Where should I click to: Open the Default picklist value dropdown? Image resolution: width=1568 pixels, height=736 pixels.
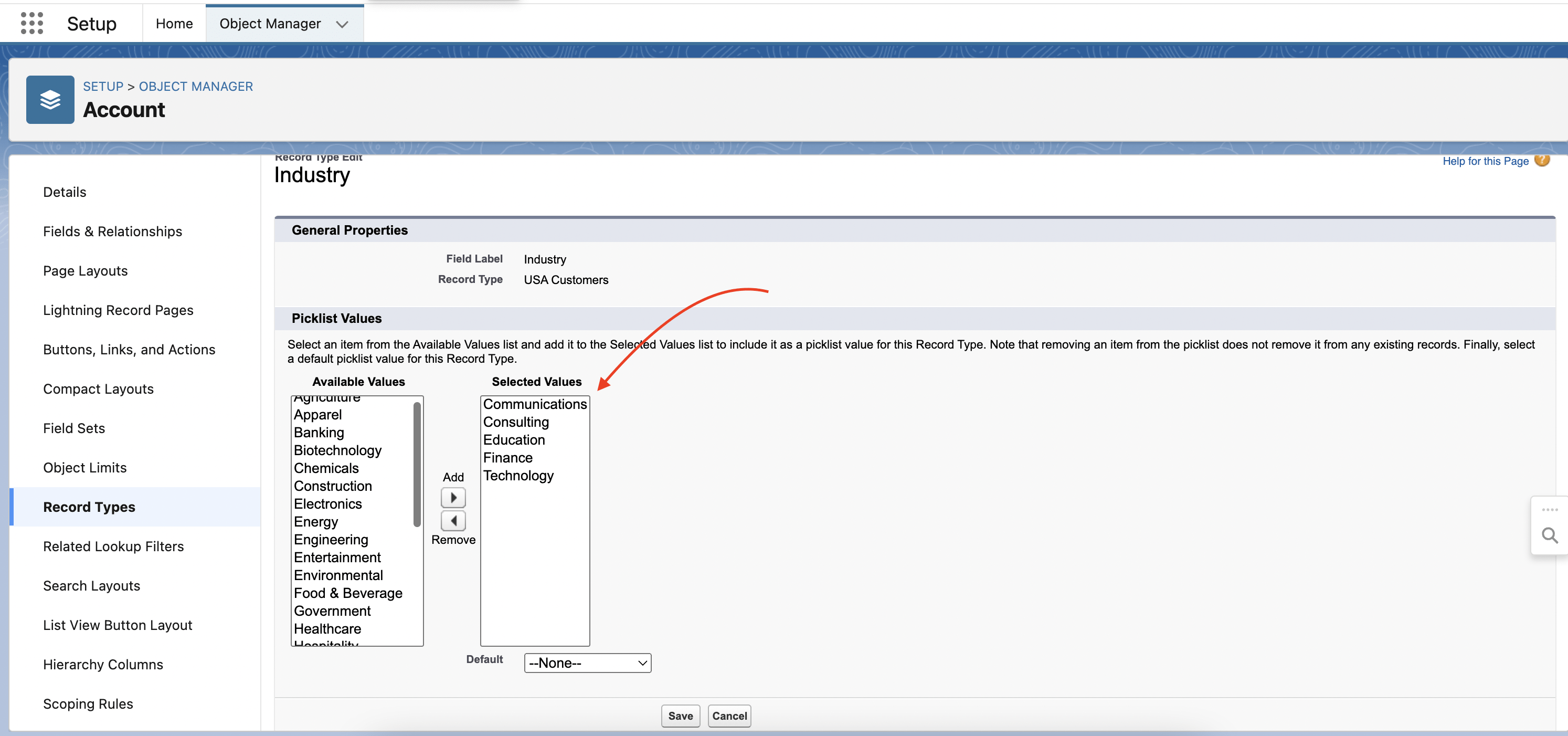pyautogui.click(x=587, y=663)
